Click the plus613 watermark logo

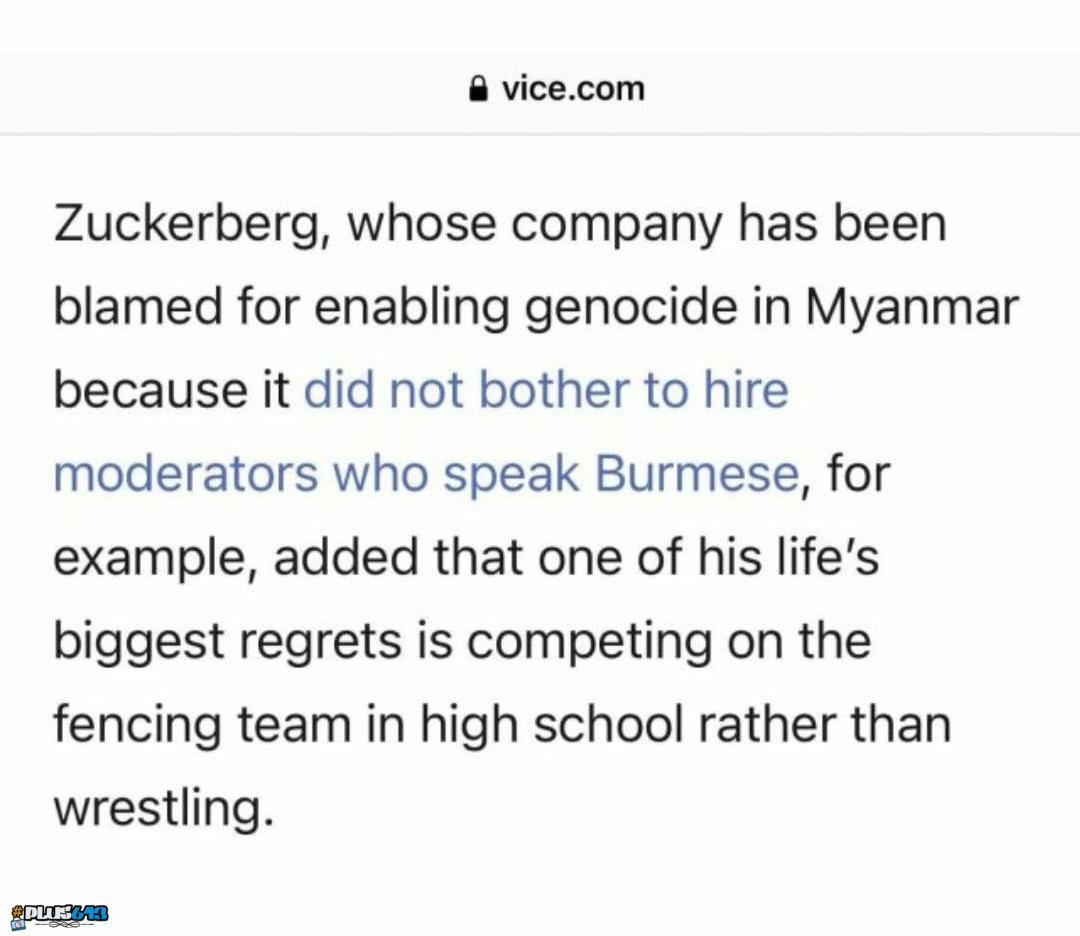click(60, 916)
